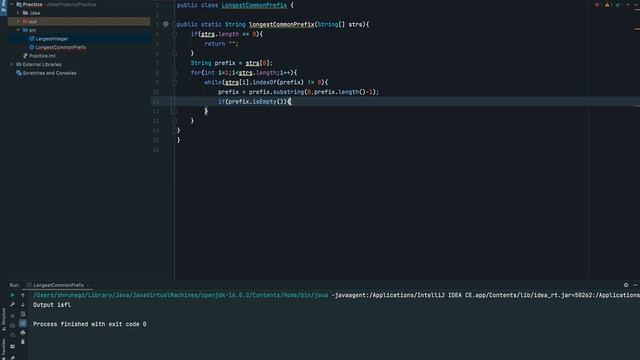Fold the for loop block in gutter

[x=175, y=73]
